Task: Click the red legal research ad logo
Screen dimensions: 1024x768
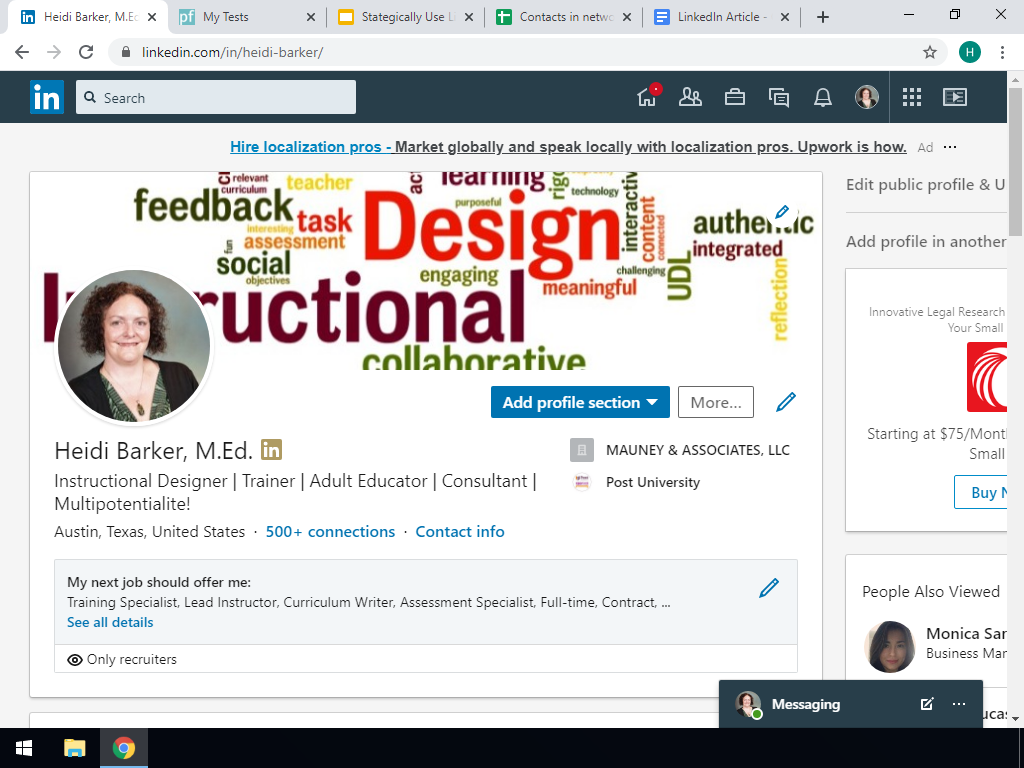Action: 987,377
